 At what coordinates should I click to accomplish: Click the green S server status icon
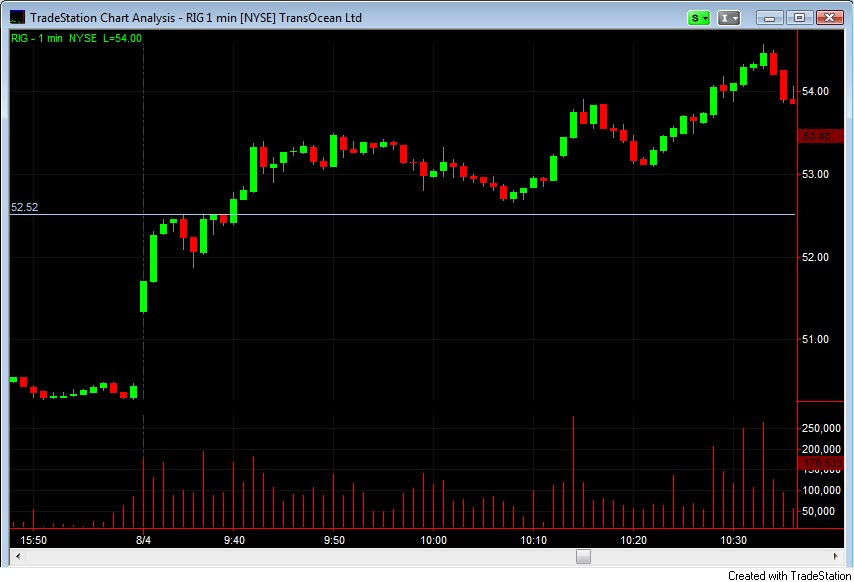coord(697,17)
